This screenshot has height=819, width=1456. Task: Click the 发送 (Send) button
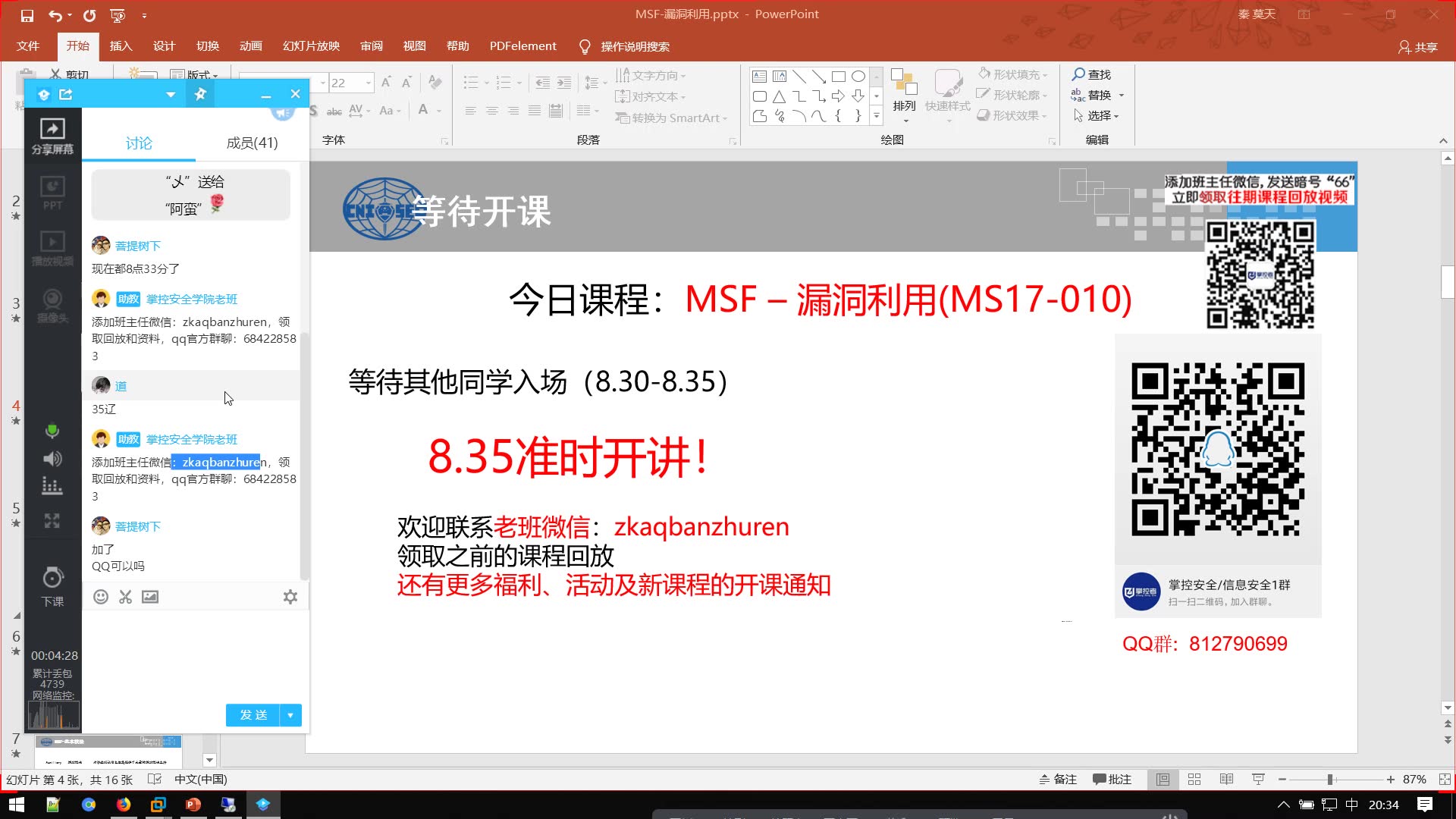(x=253, y=714)
